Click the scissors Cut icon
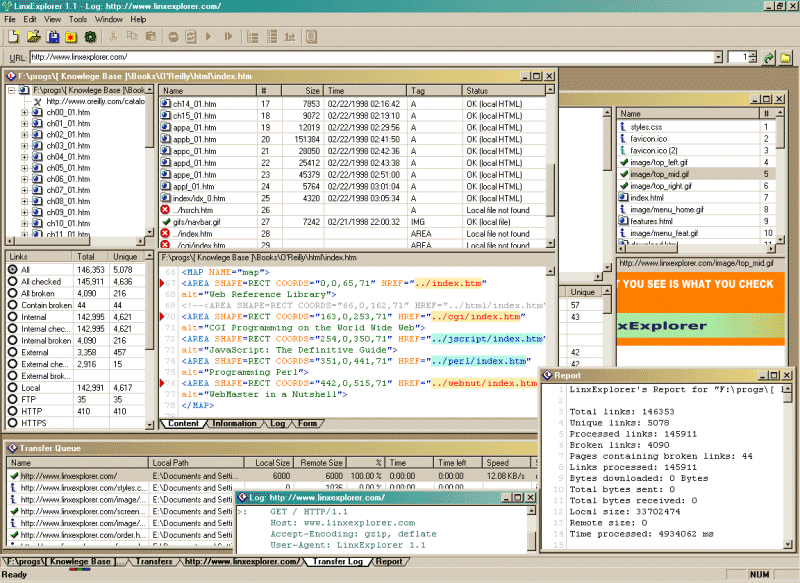Screen dimensions: 800x583 click(113, 37)
